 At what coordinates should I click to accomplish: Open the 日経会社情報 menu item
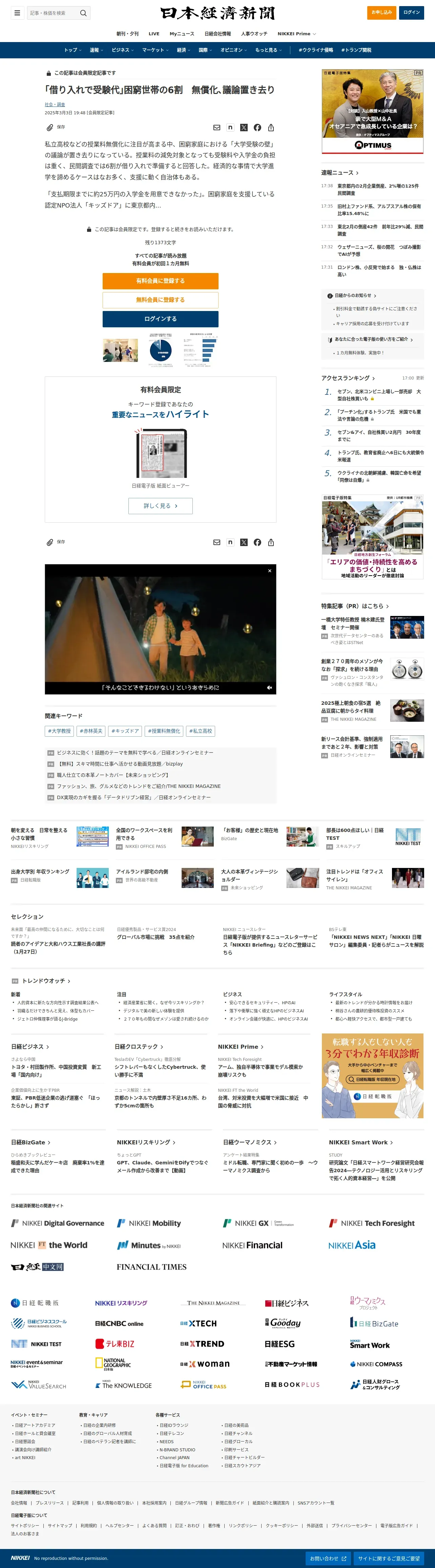tap(218, 34)
